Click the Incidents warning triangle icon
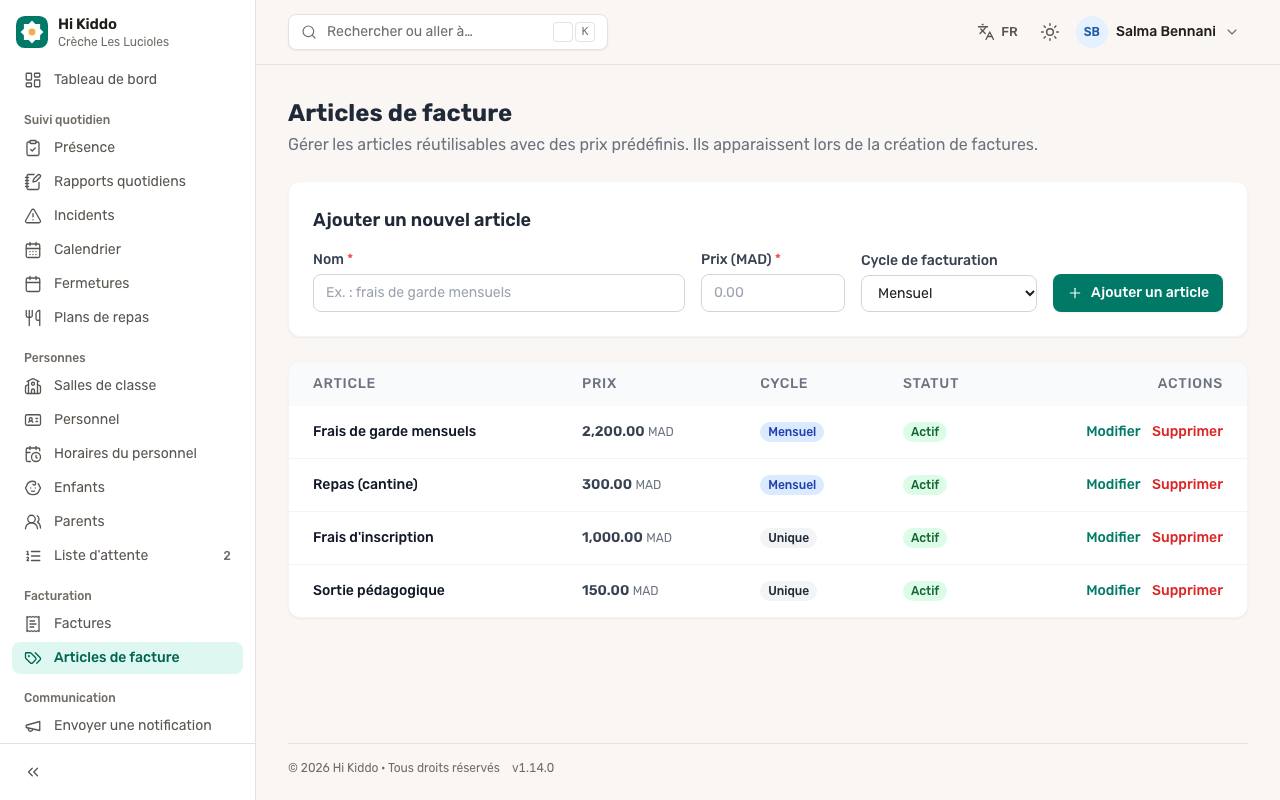The width and height of the screenshot is (1280, 800). point(33,216)
